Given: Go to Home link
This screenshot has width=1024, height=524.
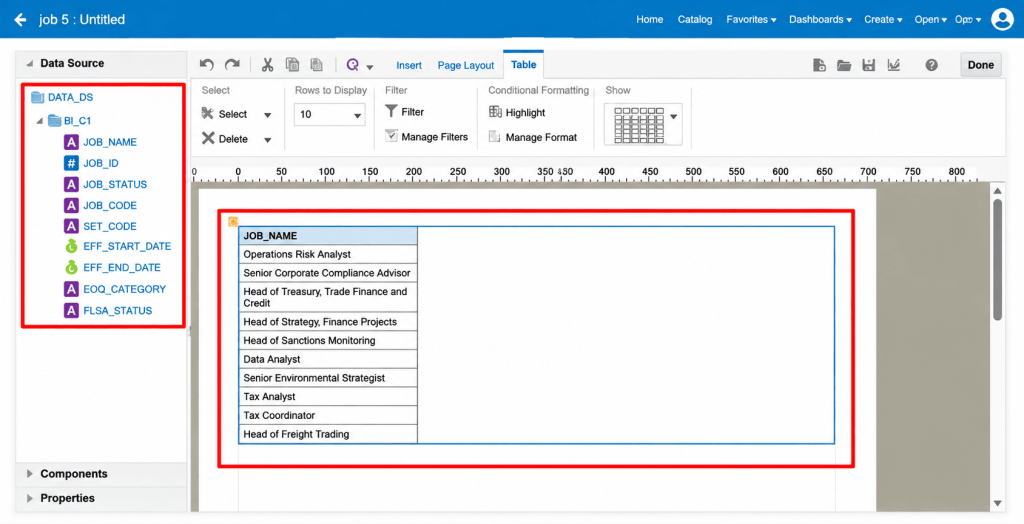Looking at the screenshot, I should coord(649,20).
